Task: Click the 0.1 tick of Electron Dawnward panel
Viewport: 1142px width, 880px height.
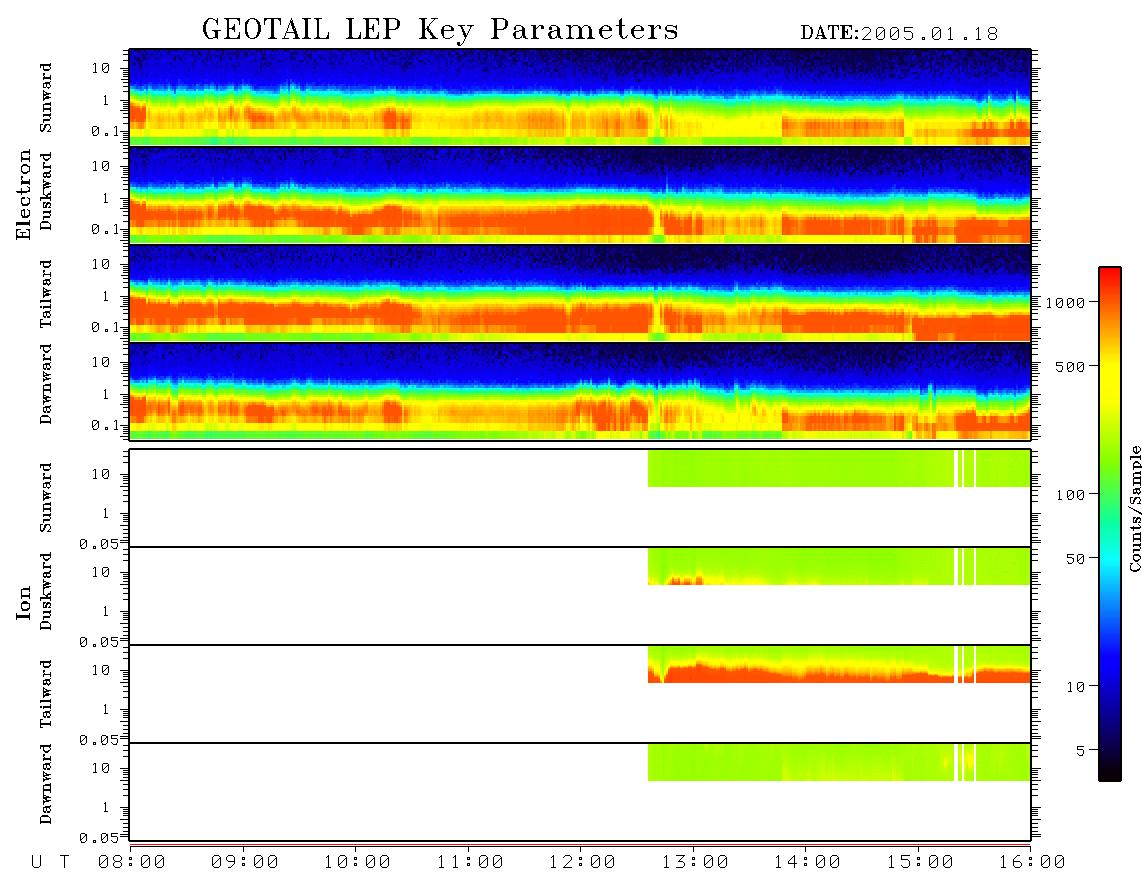Action: pyautogui.click(x=106, y=425)
